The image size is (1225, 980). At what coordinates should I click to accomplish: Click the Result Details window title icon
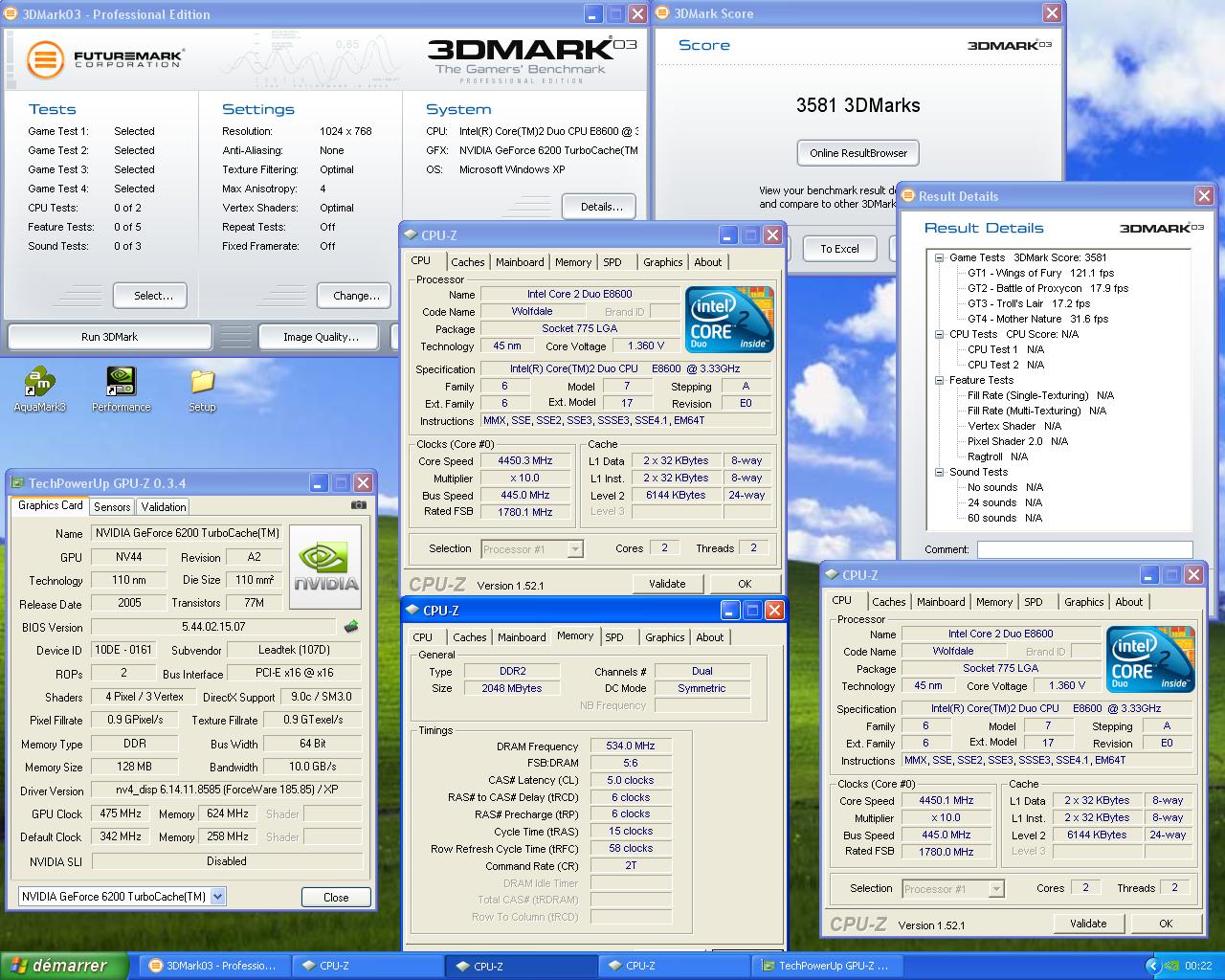coord(908,195)
